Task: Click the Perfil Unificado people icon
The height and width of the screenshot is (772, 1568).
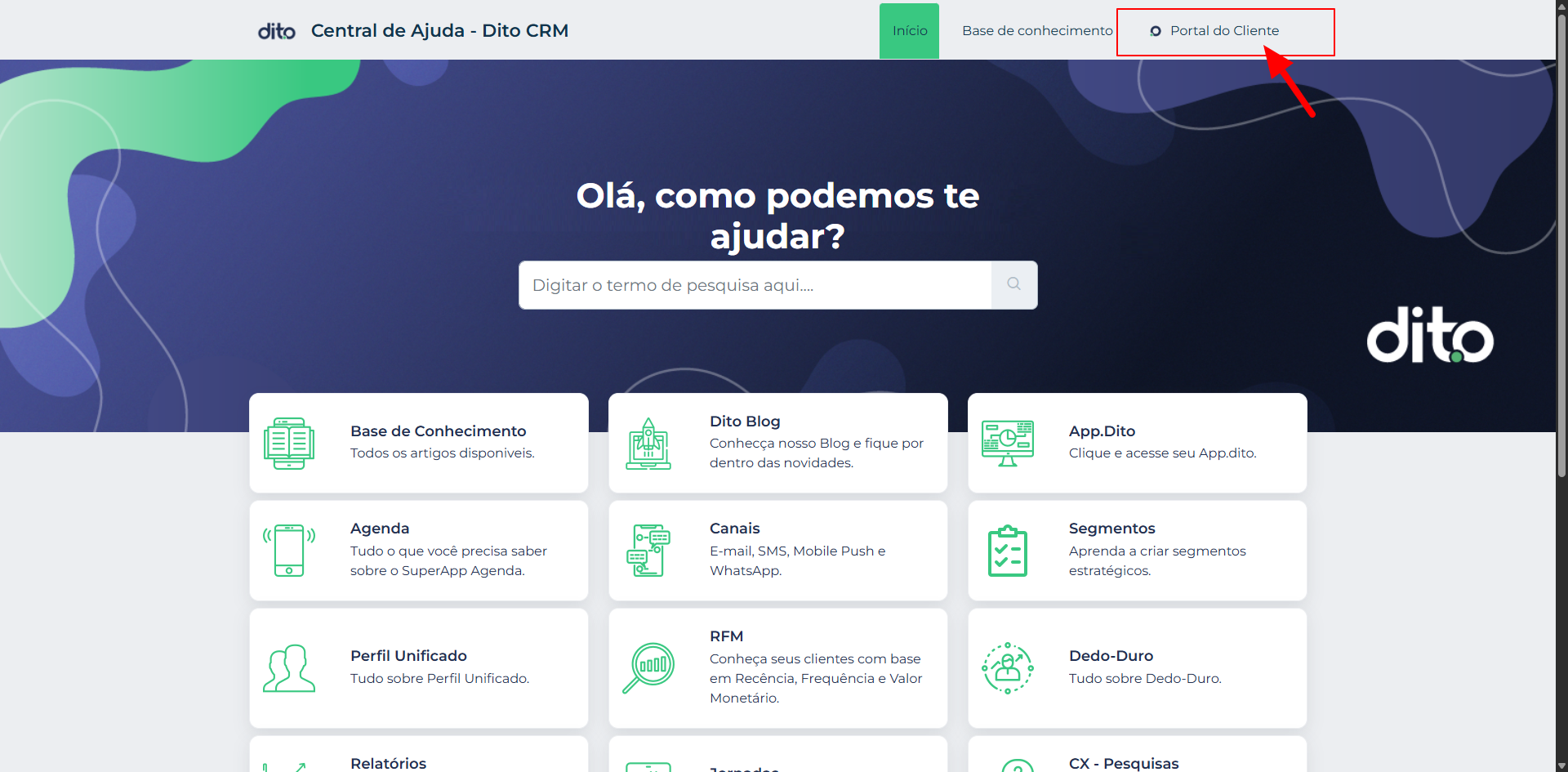Action: [x=289, y=668]
